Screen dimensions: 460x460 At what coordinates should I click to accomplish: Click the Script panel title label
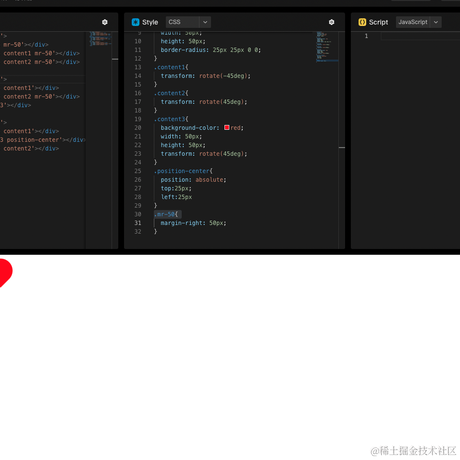click(x=378, y=22)
